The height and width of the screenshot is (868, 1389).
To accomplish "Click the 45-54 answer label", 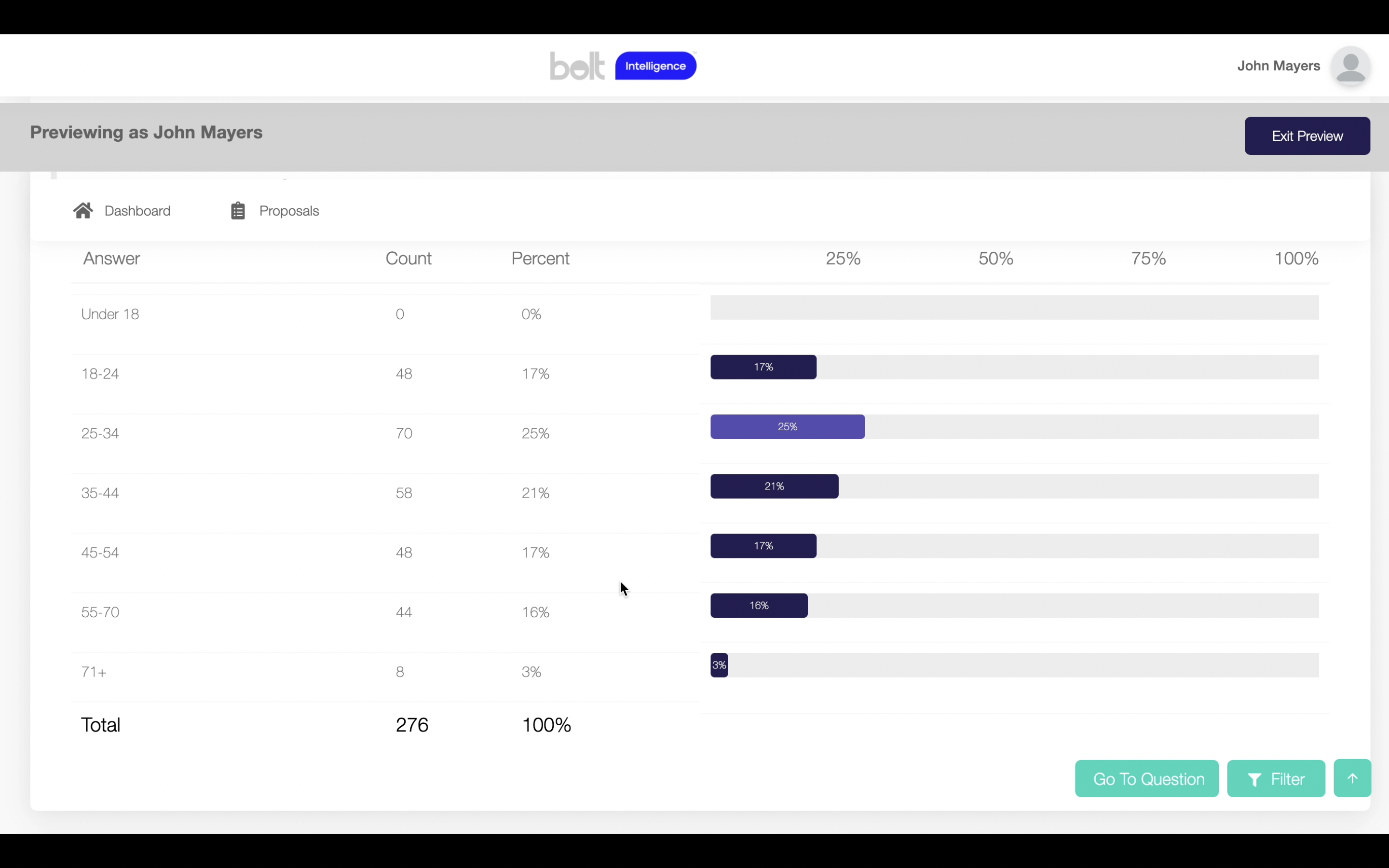I will click(100, 553).
